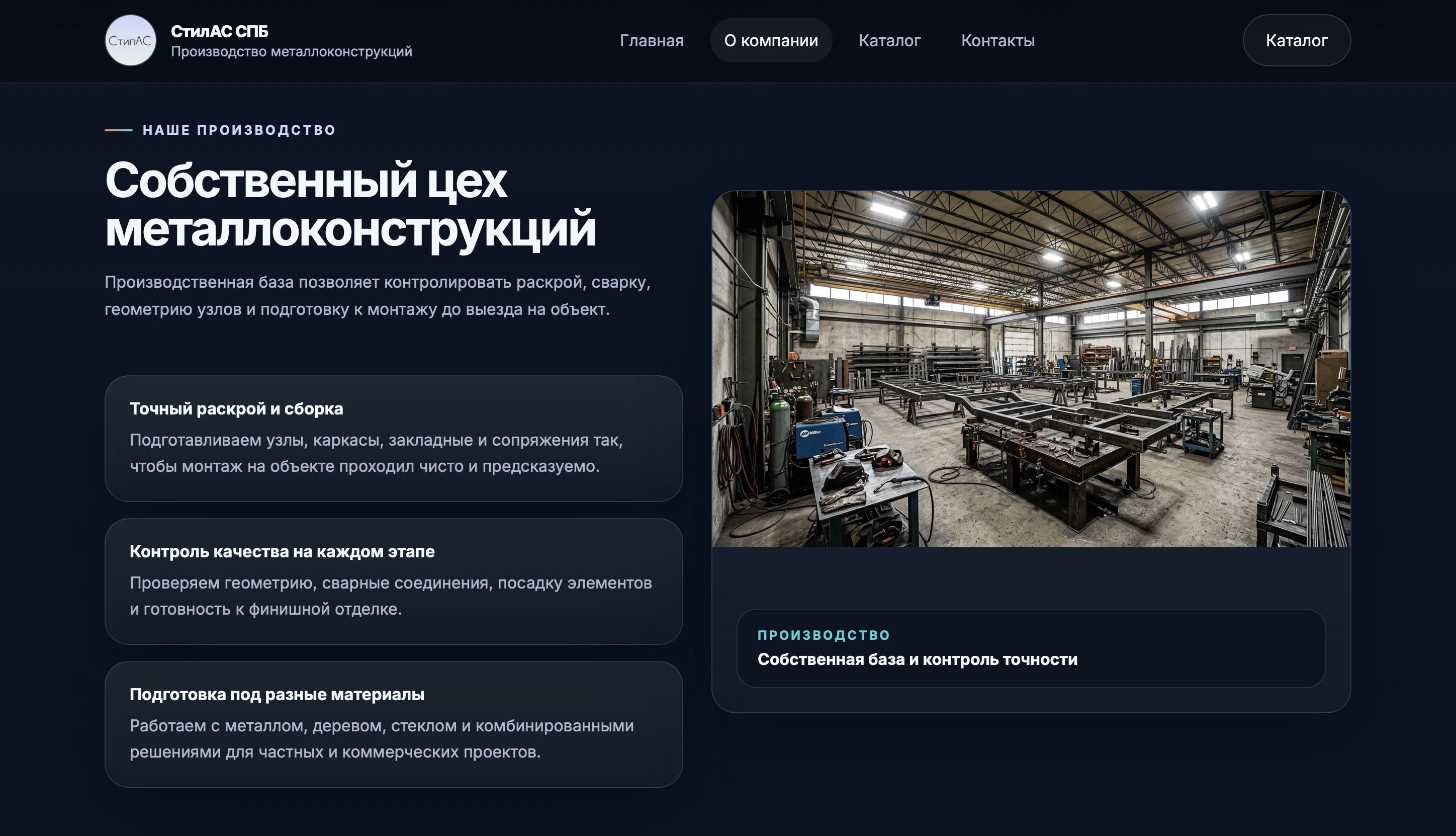Select the О компании nav tab
This screenshot has width=1456, height=836.
pos(771,40)
